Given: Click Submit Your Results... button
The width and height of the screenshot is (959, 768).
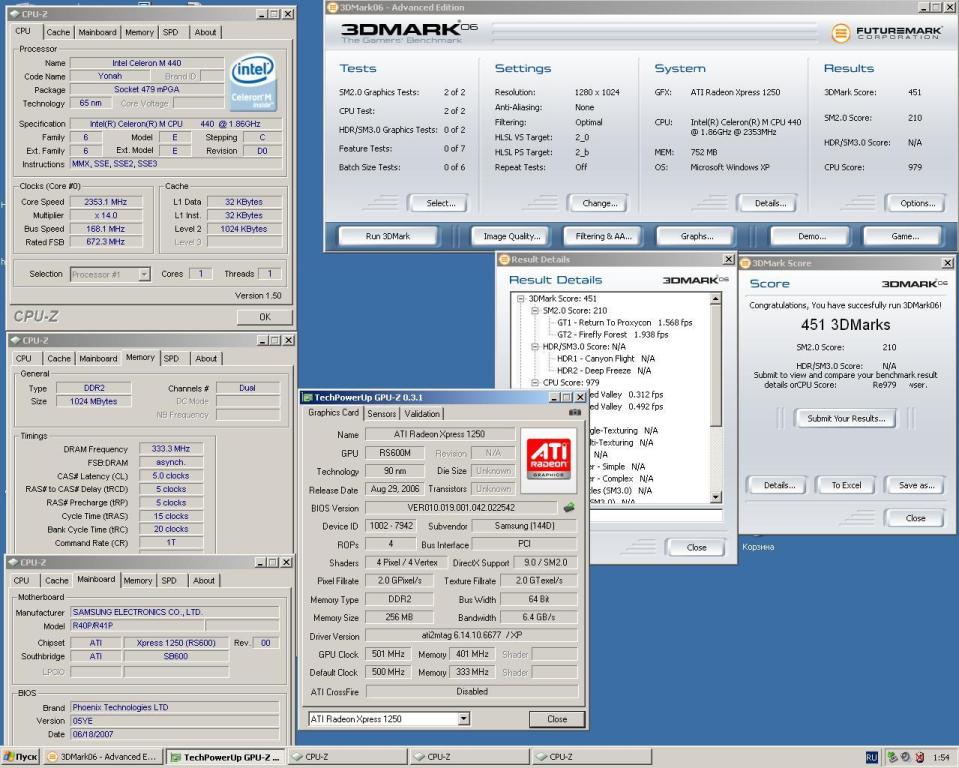Looking at the screenshot, I should (x=846, y=418).
